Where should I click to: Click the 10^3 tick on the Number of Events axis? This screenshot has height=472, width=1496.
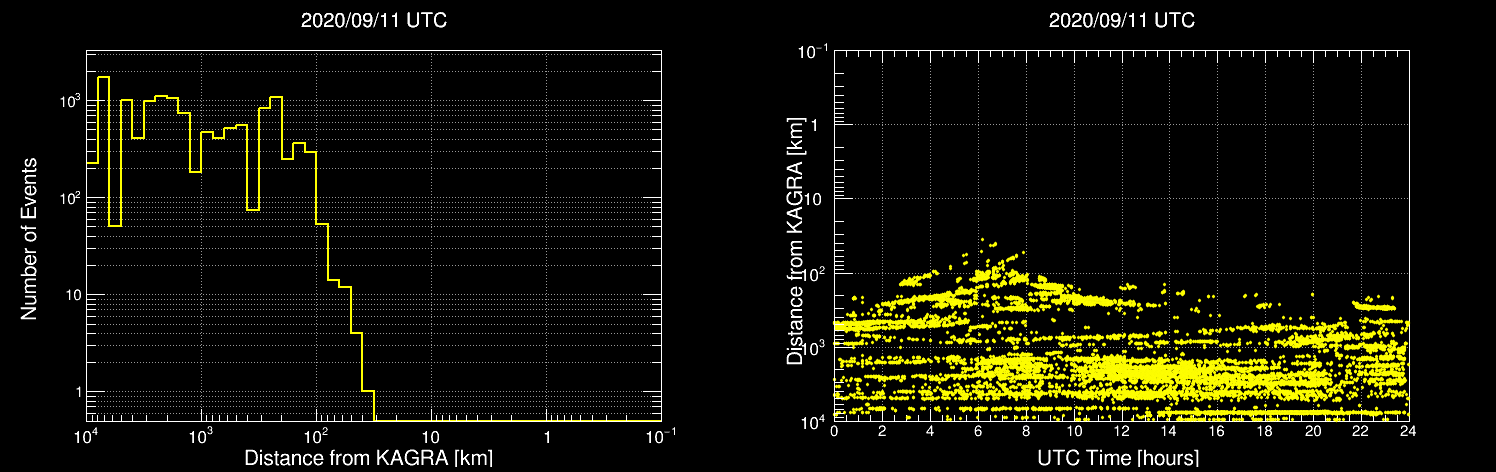tap(68, 102)
